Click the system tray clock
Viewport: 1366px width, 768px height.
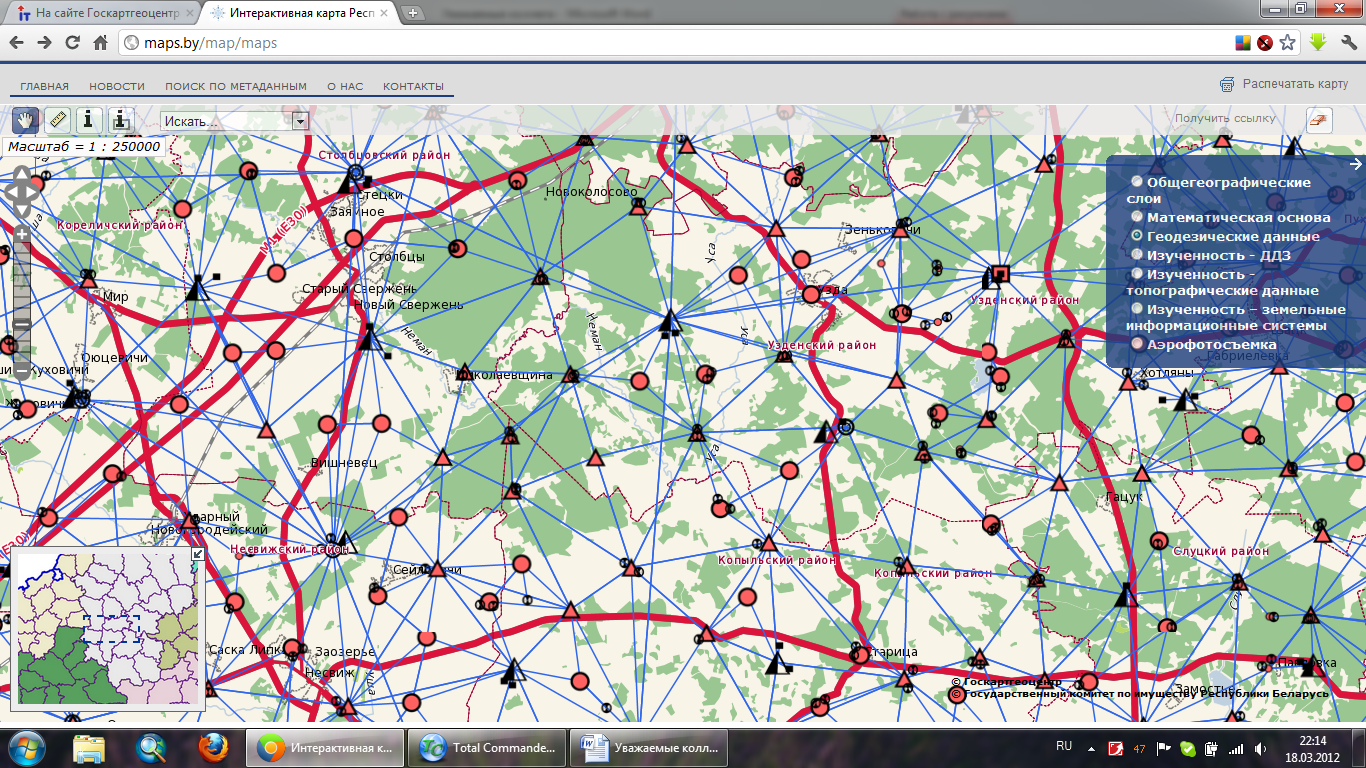[1314, 747]
